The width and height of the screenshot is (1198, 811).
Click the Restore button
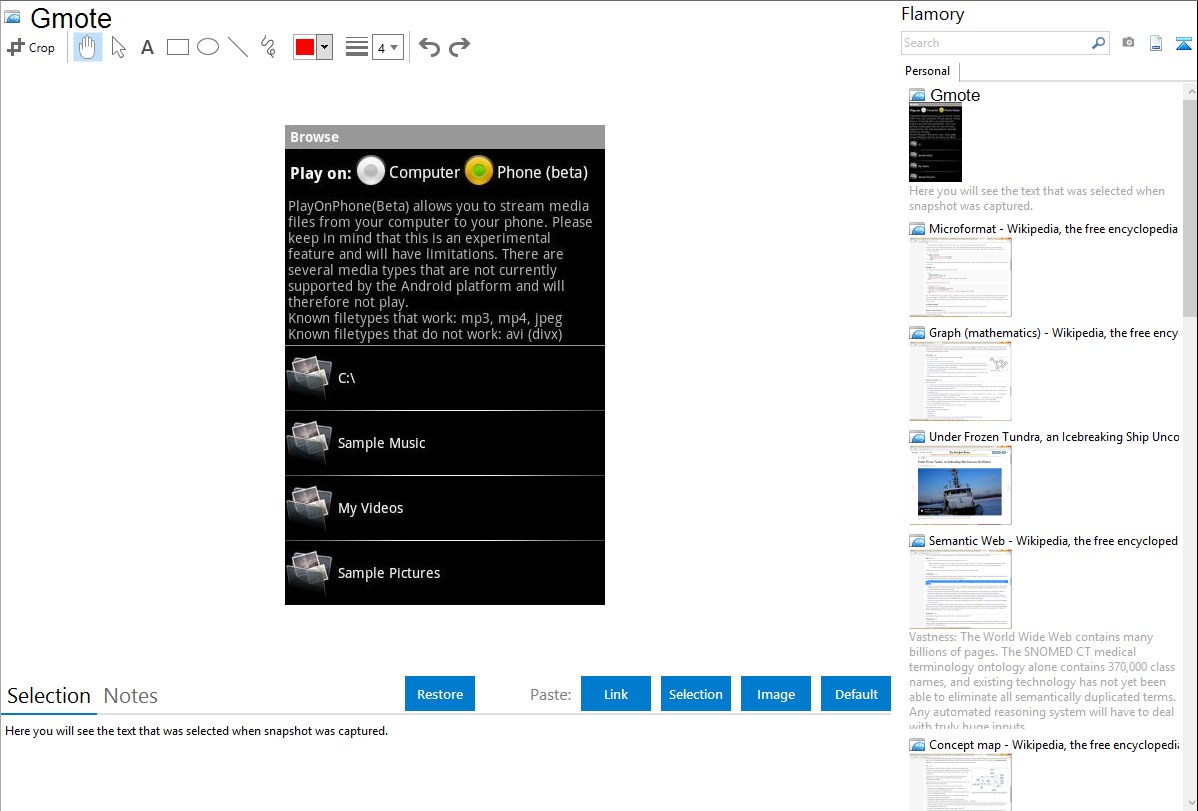tap(440, 694)
